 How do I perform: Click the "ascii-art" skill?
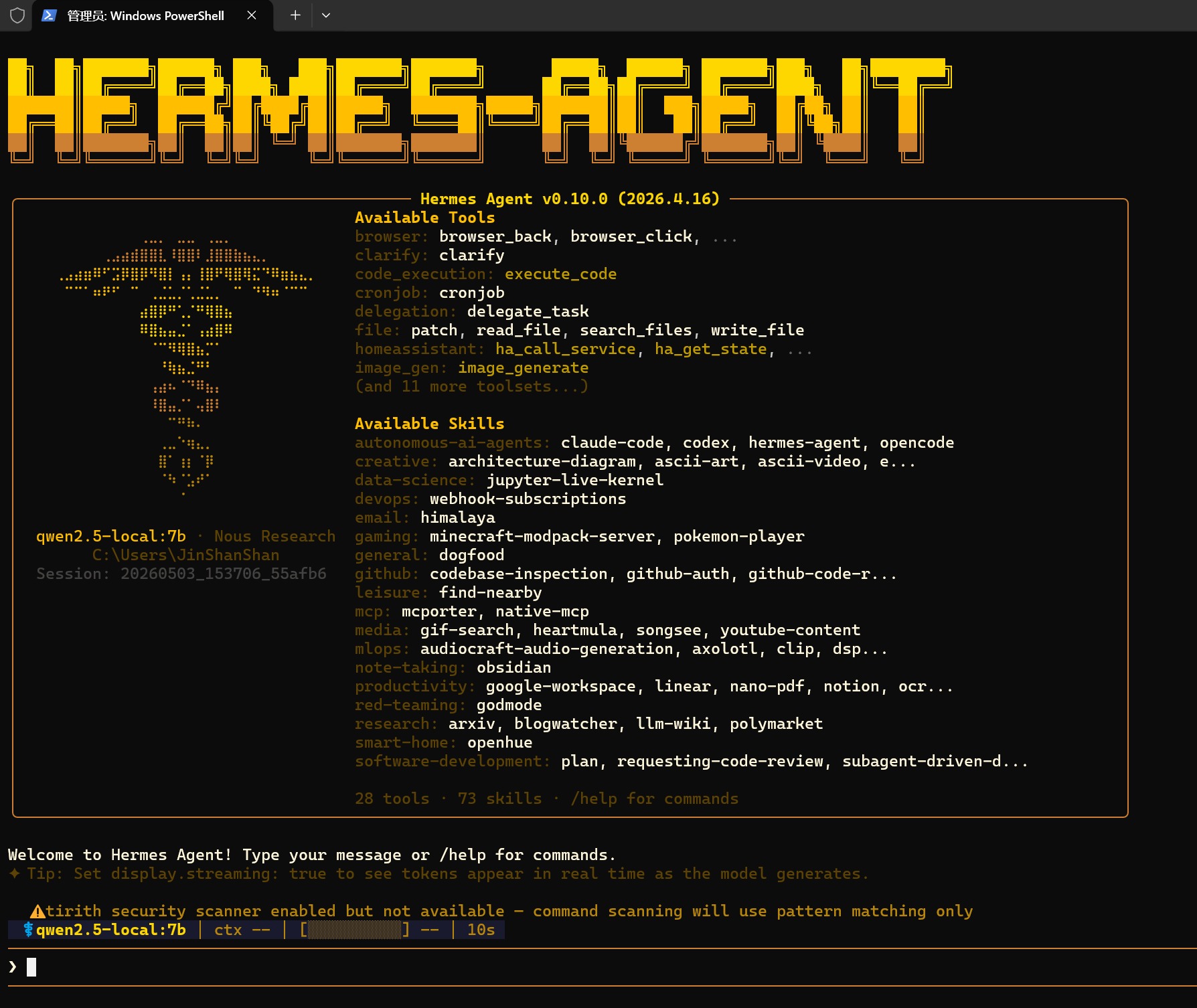[697, 461]
